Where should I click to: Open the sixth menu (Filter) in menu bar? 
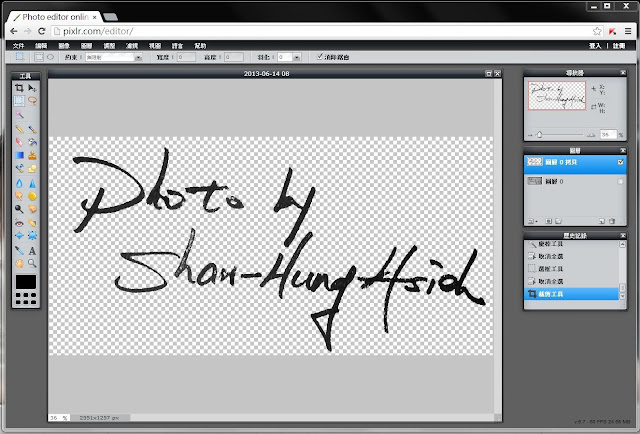pos(132,46)
